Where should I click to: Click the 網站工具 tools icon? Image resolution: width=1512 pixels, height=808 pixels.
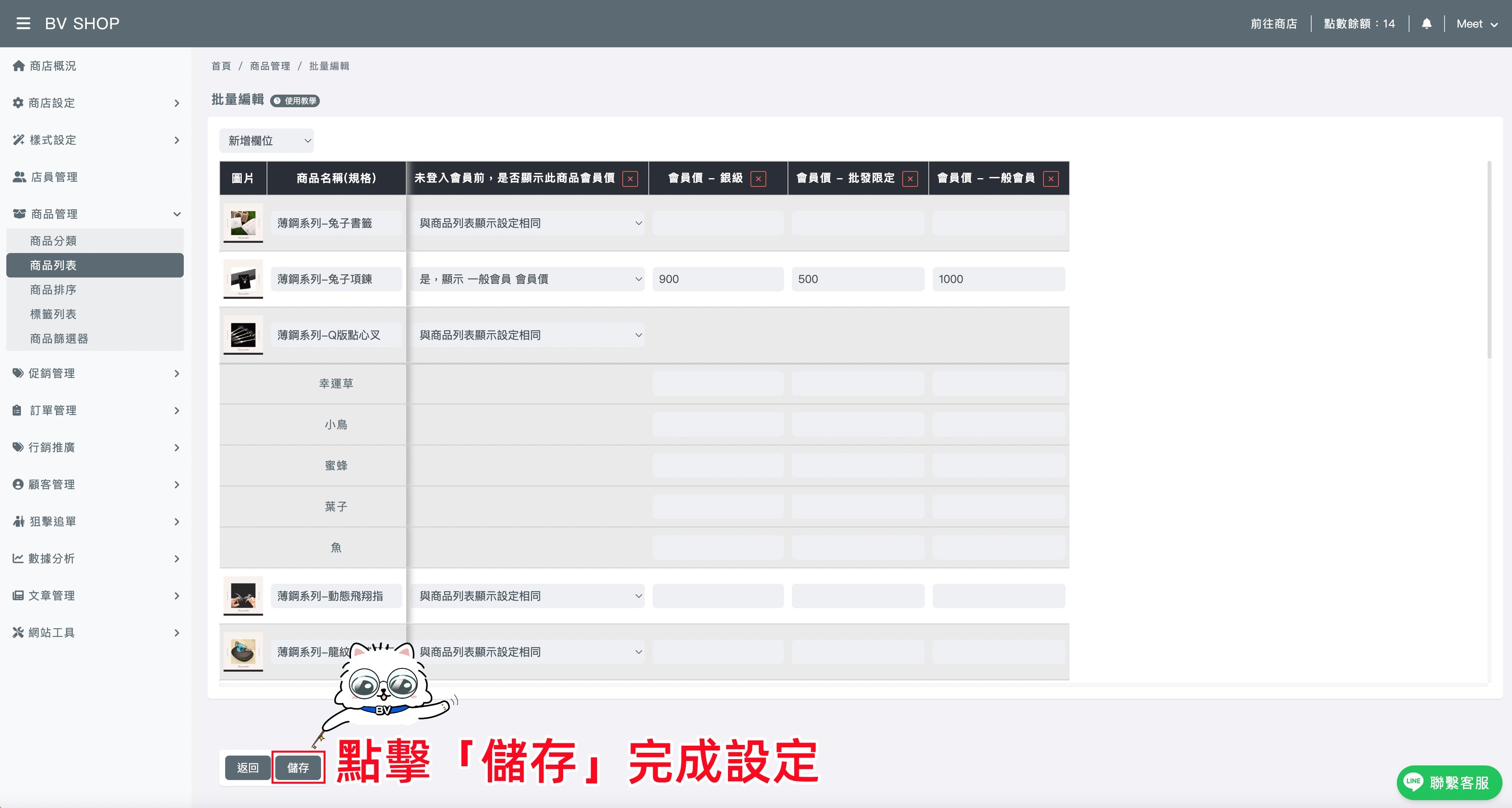coord(18,632)
